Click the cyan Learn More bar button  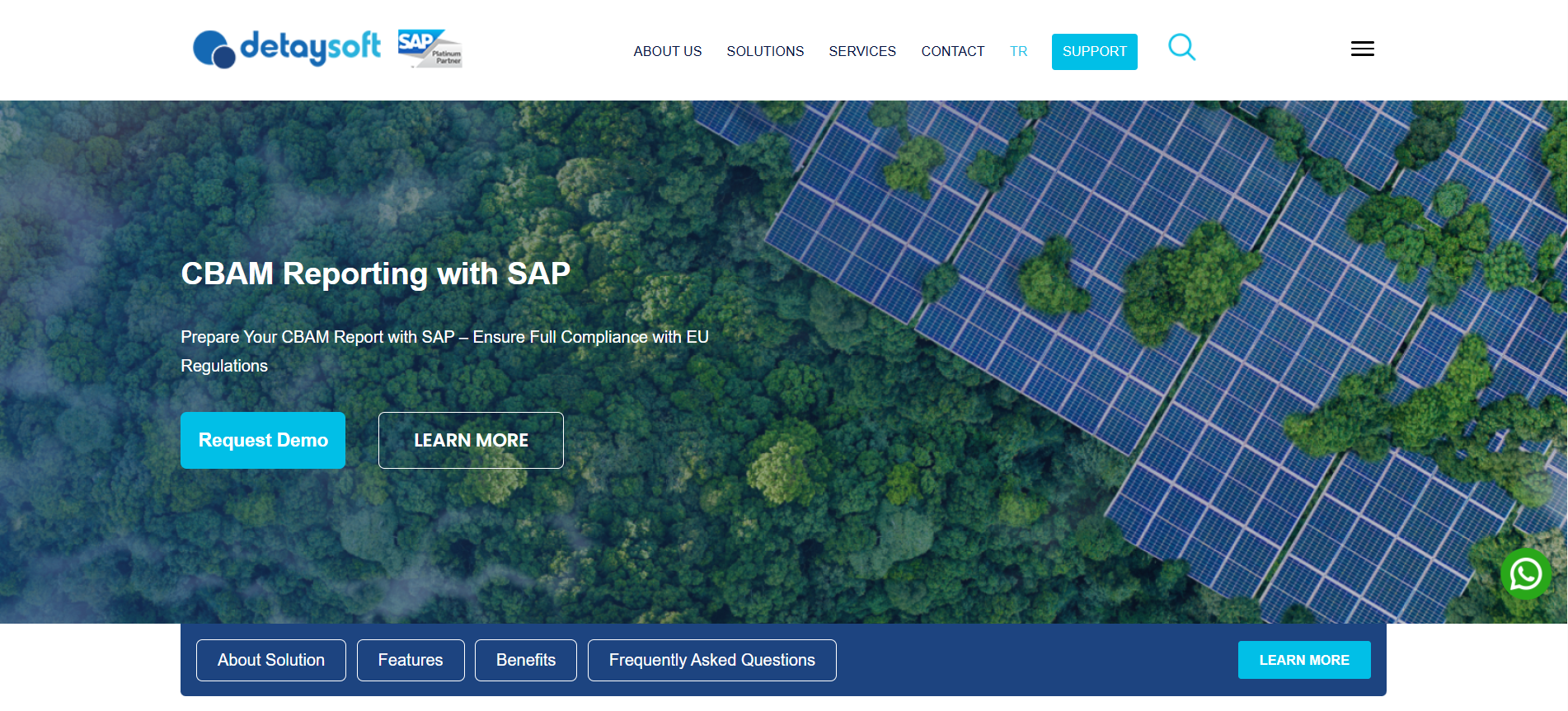[x=1304, y=660]
